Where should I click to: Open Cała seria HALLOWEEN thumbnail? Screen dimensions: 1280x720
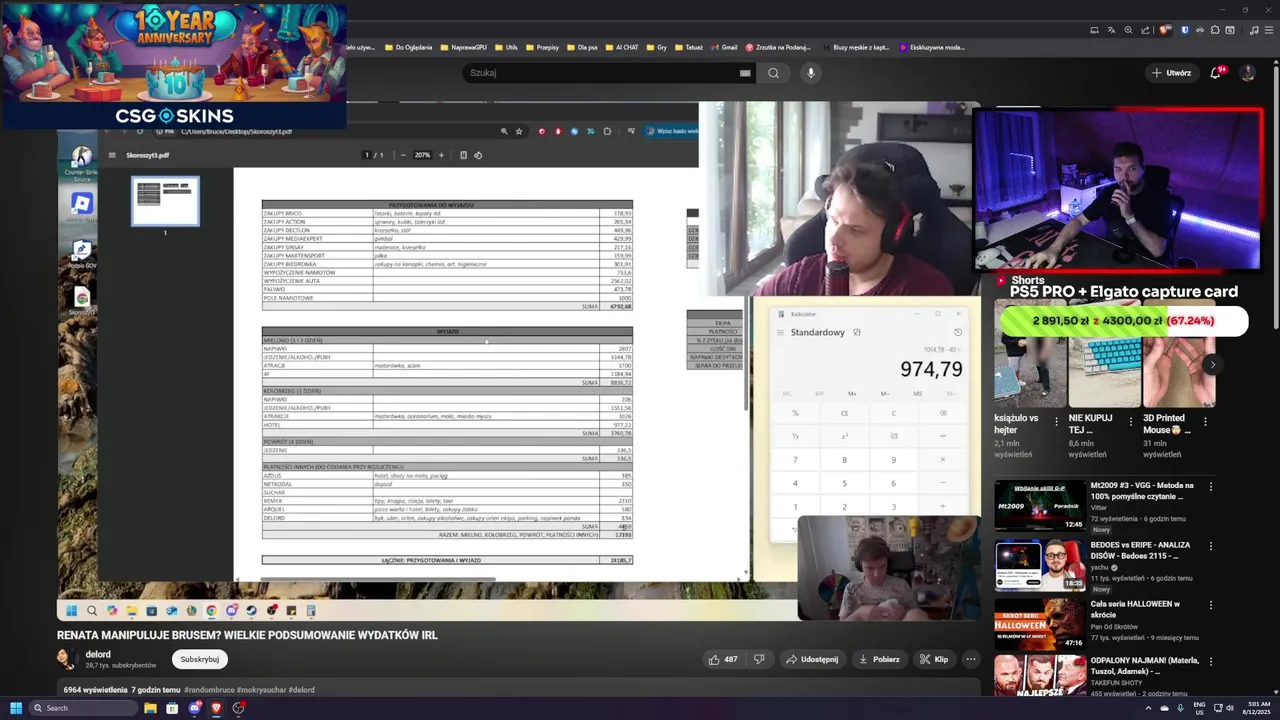pos(1040,624)
